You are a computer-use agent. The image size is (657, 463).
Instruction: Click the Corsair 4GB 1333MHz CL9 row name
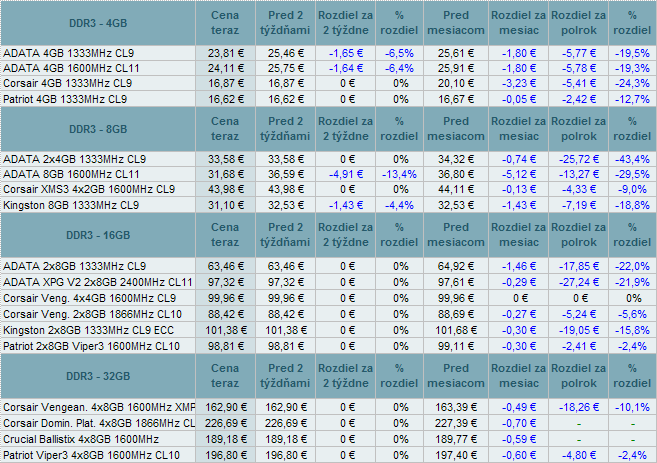click(67, 83)
